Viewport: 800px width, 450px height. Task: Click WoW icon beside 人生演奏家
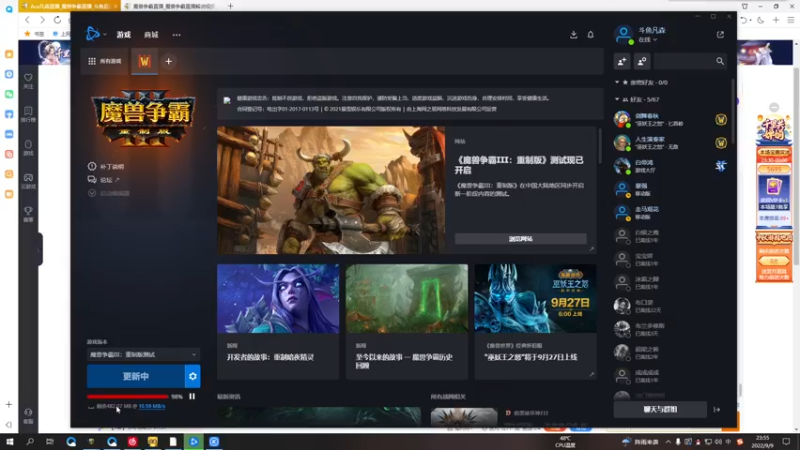pyautogui.click(x=721, y=143)
